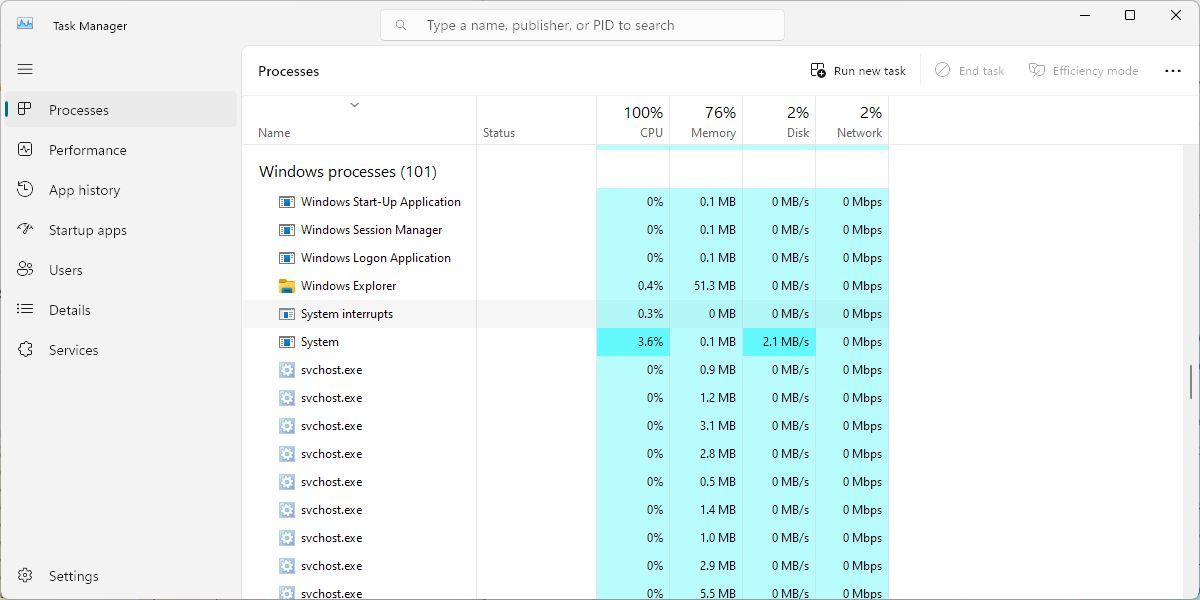The width and height of the screenshot is (1200, 600).
Task: Open Task Manager Settings via the gear icon
Action: 25,576
